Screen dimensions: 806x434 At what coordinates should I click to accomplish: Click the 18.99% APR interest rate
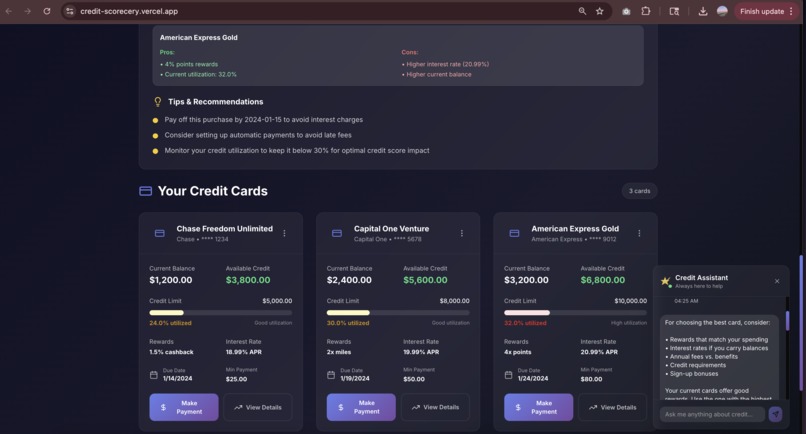point(244,352)
